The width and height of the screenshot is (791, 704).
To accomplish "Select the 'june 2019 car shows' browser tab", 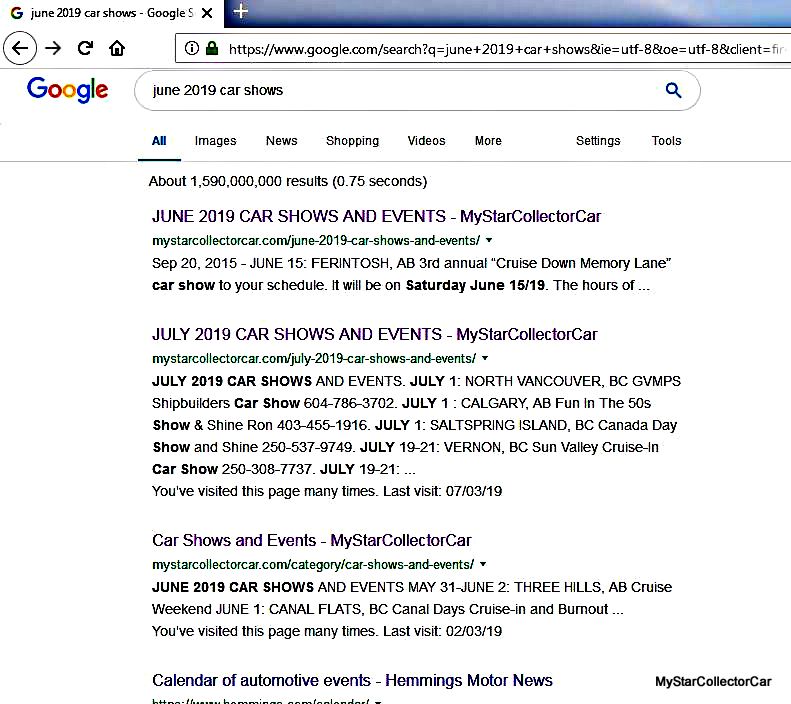I will (112, 14).
